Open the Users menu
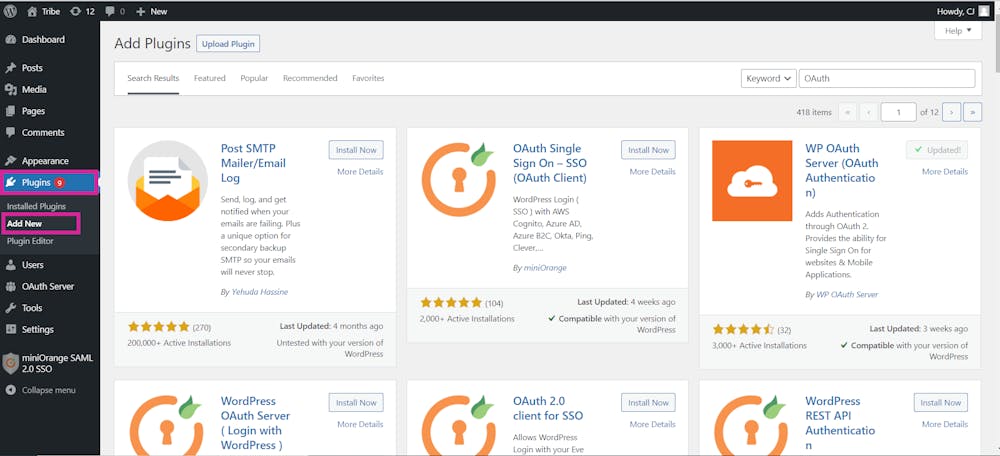Viewport: 1000px width, 456px height. tap(33, 265)
